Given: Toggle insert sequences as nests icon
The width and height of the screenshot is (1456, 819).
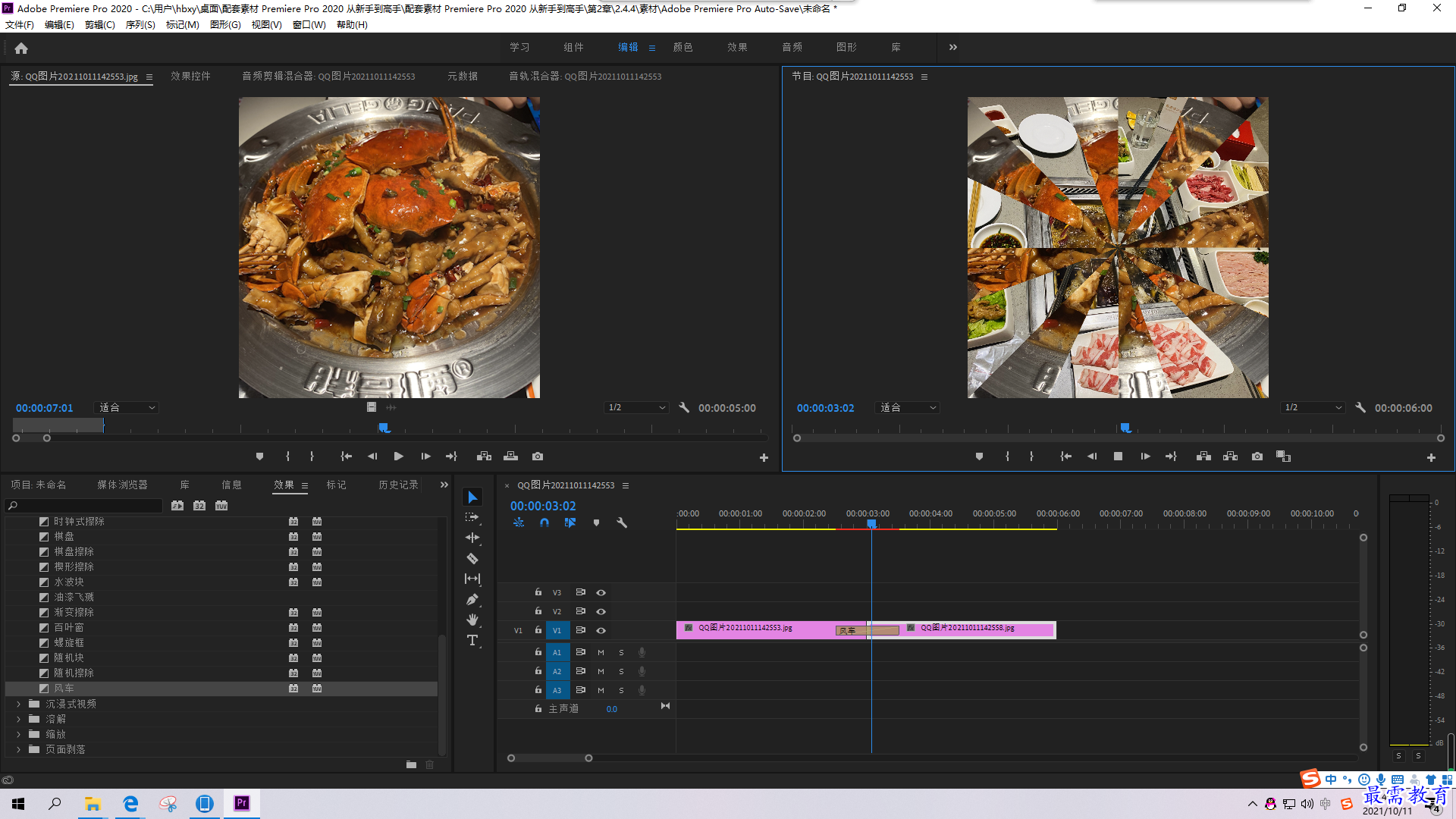Looking at the screenshot, I should pyautogui.click(x=519, y=522).
